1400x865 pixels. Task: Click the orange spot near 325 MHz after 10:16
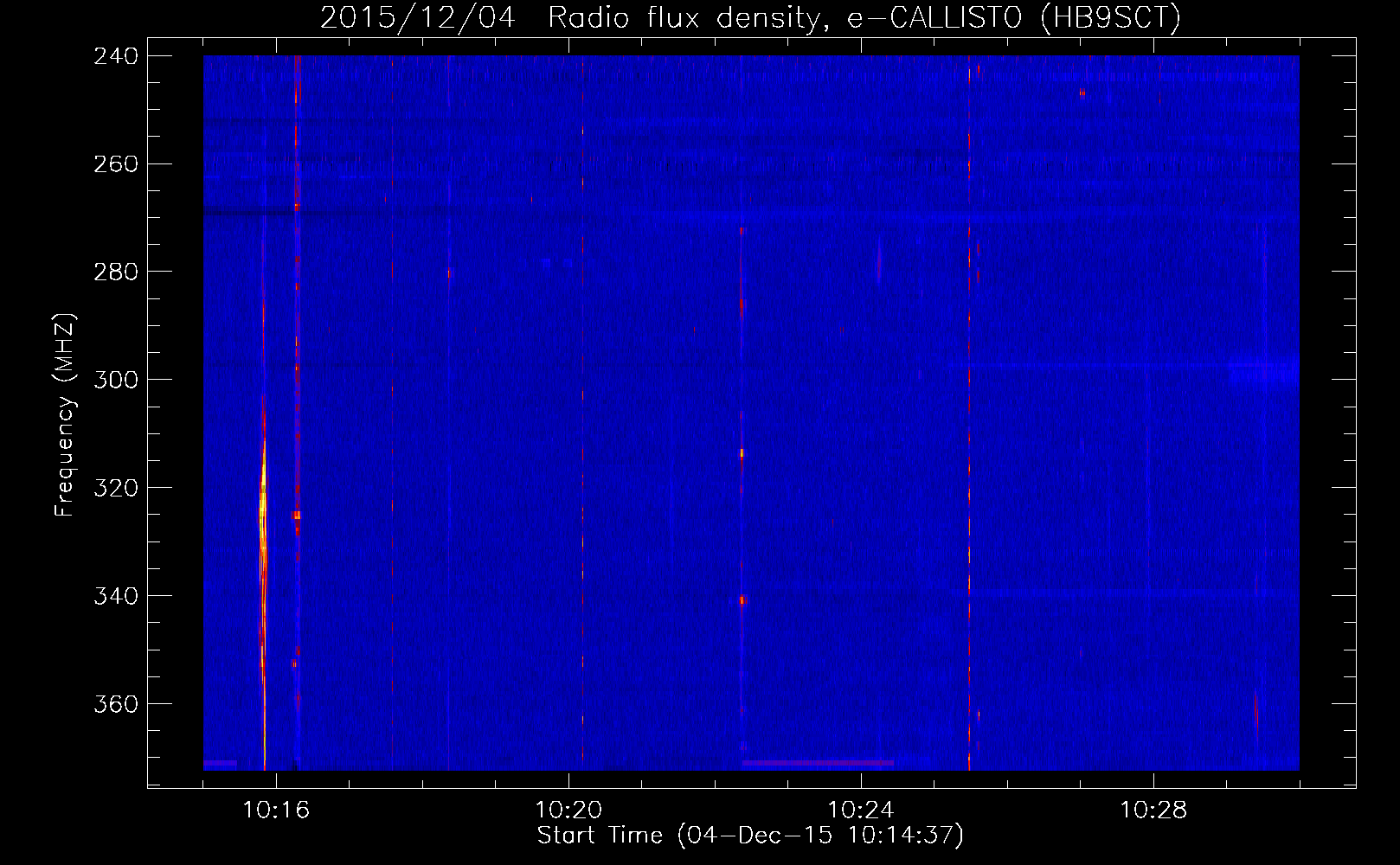[297, 515]
